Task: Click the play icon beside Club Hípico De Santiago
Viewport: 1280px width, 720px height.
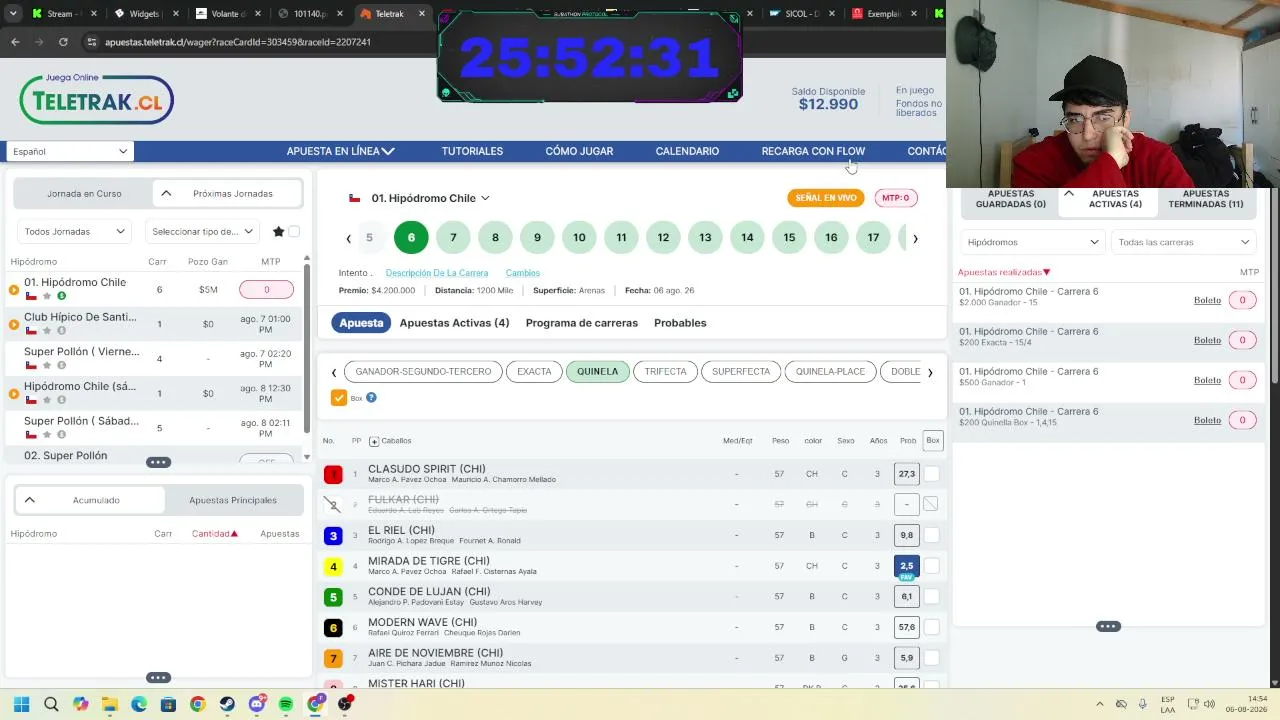Action: click(x=14, y=324)
